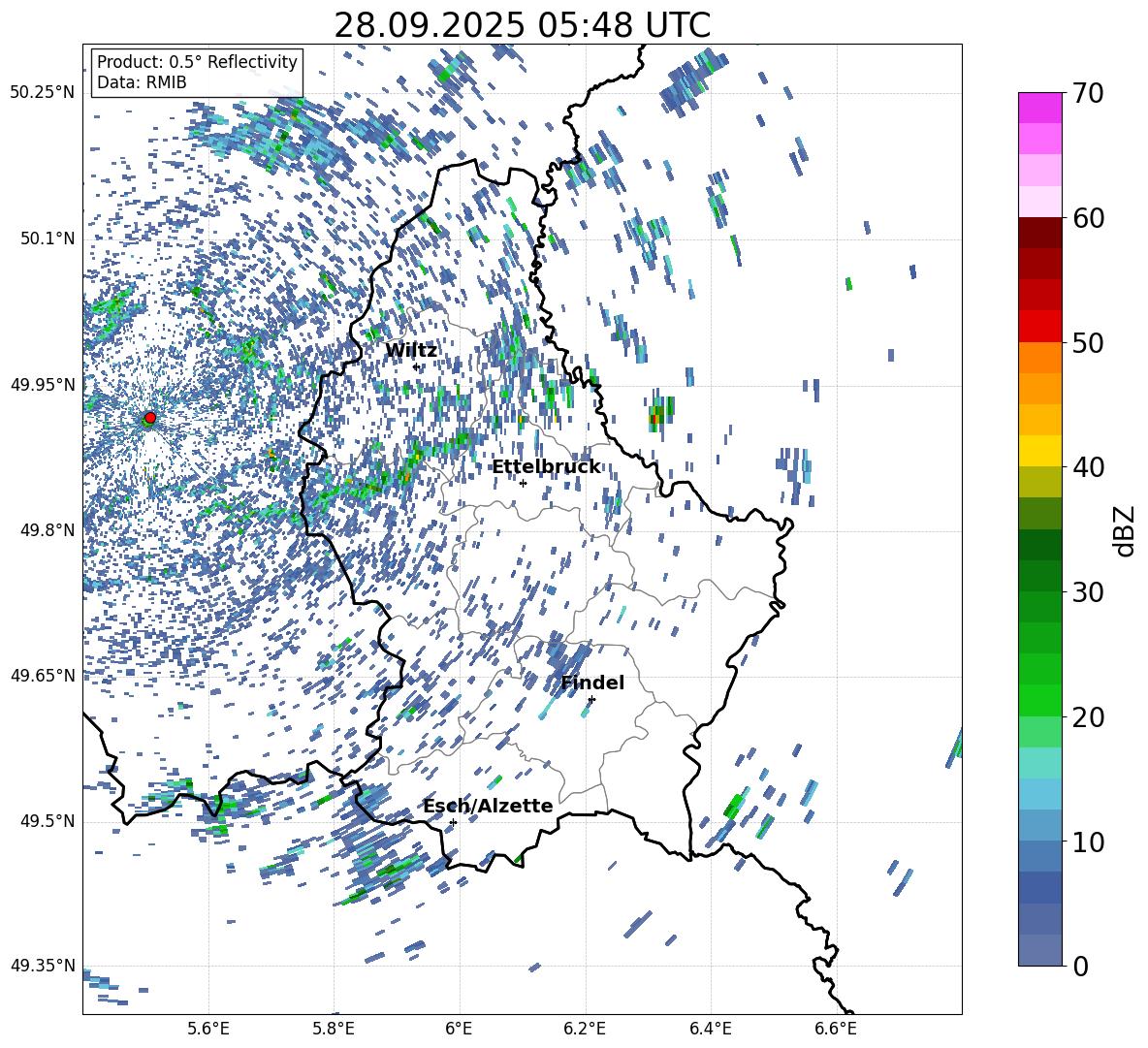Click the Findel location label

592,683
